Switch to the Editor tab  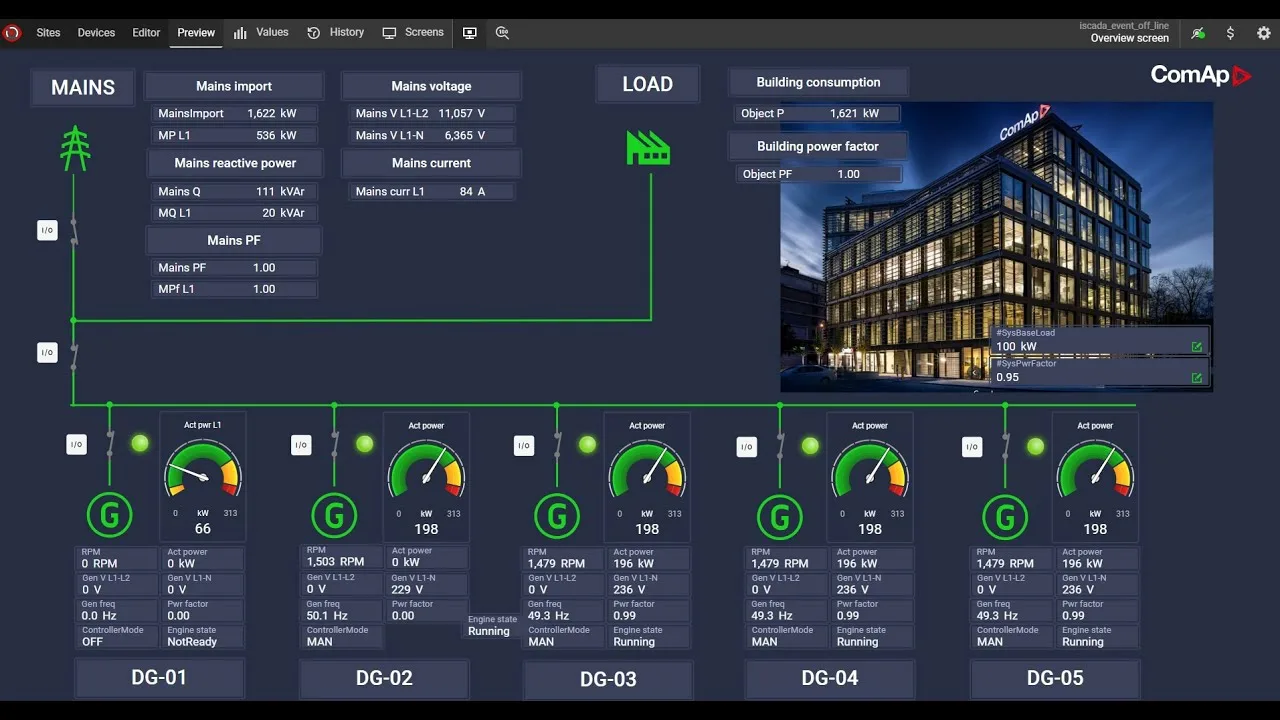pyautogui.click(x=146, y=33)
